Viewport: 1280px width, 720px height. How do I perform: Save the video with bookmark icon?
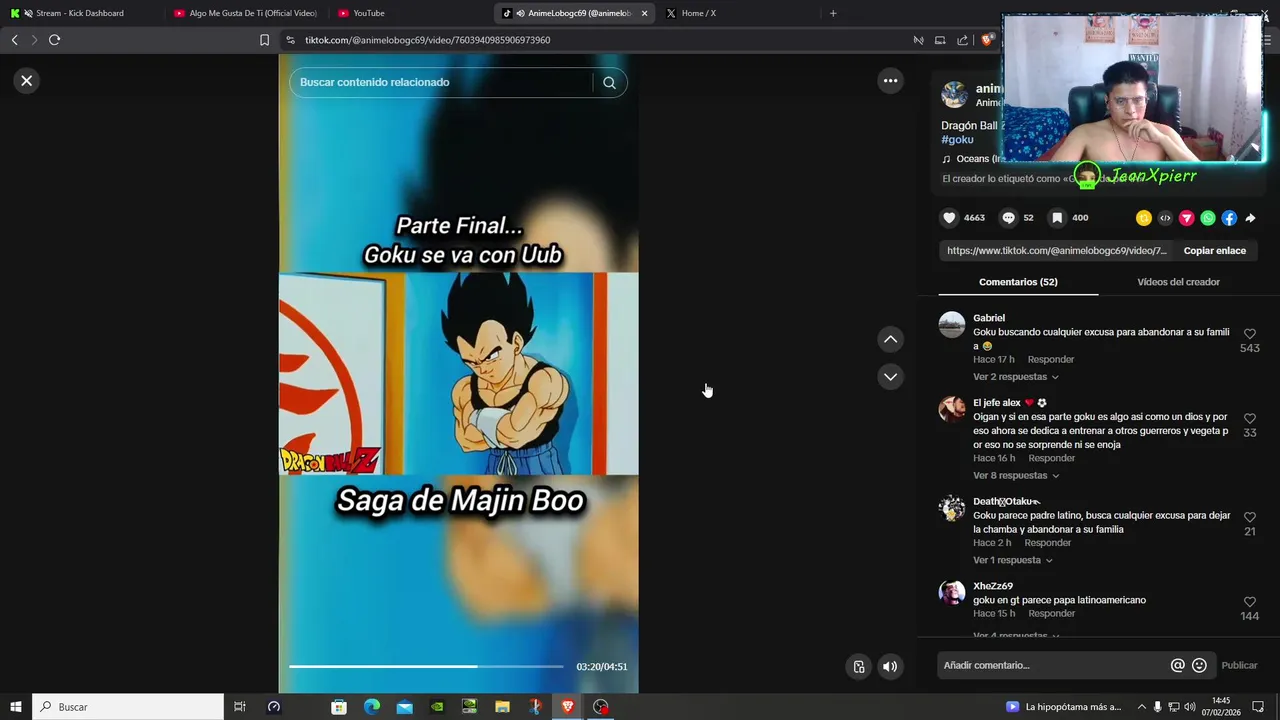tap(1056, 218)
